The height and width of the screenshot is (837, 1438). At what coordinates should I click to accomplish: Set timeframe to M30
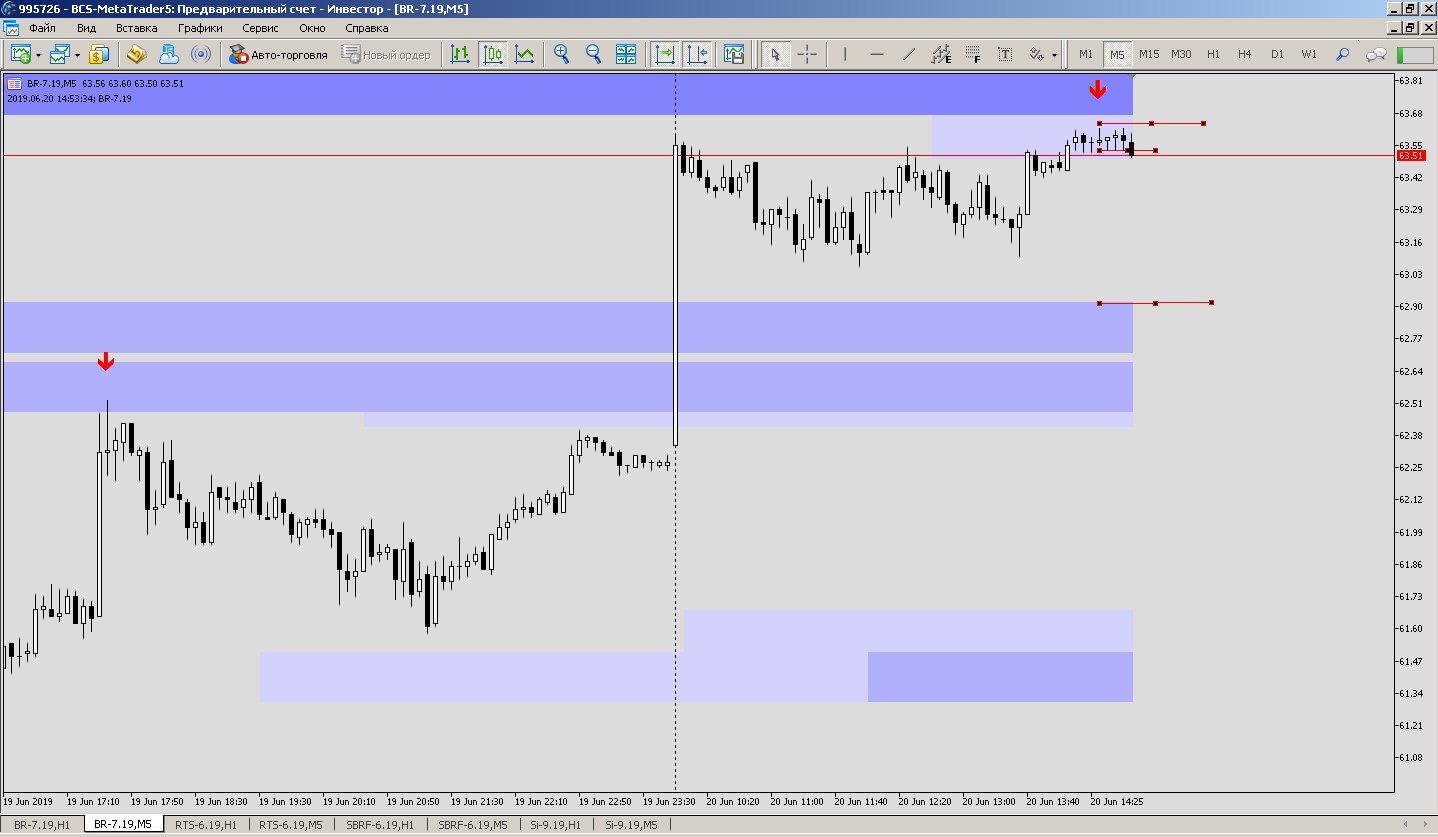pyautogui.click(x=1181, y=54)
